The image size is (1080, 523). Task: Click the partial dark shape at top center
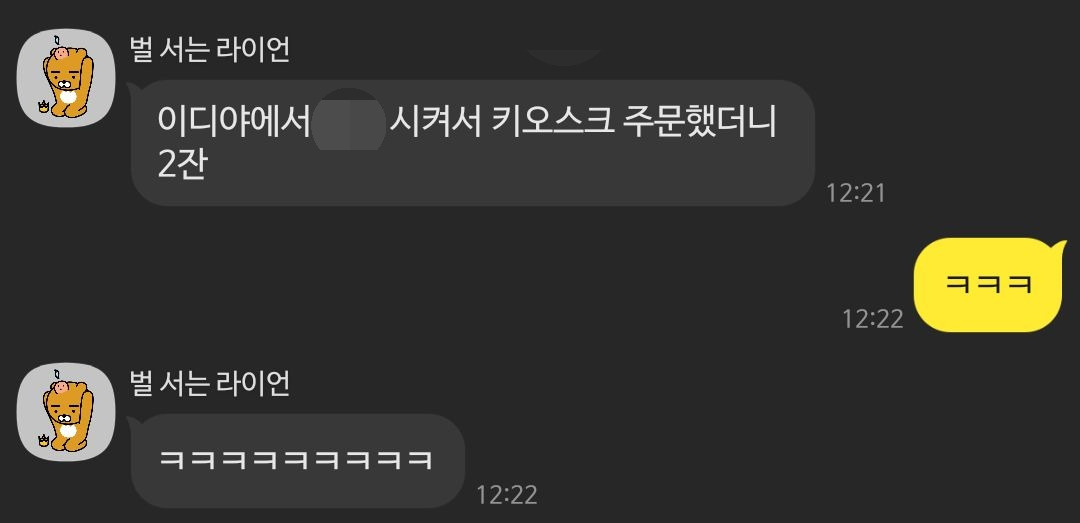563,57
